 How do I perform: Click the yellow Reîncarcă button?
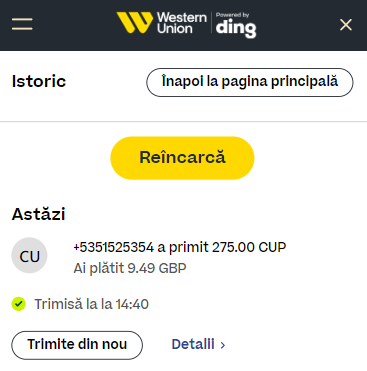[182, 158]
